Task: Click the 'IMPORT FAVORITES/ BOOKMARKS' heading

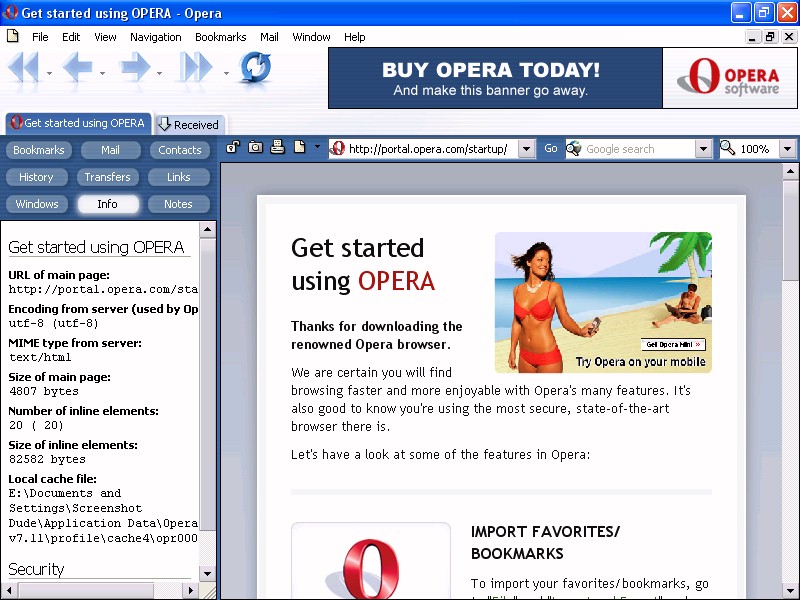Action: click(545, 542)
